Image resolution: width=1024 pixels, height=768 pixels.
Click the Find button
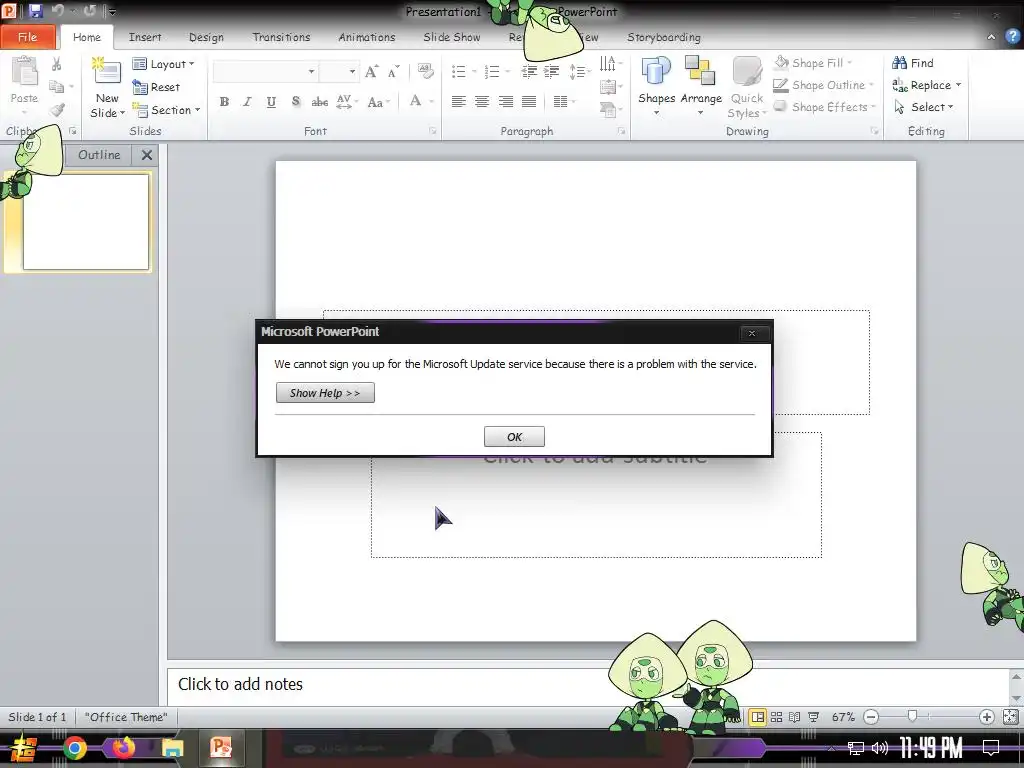click(x=913, y=63)
